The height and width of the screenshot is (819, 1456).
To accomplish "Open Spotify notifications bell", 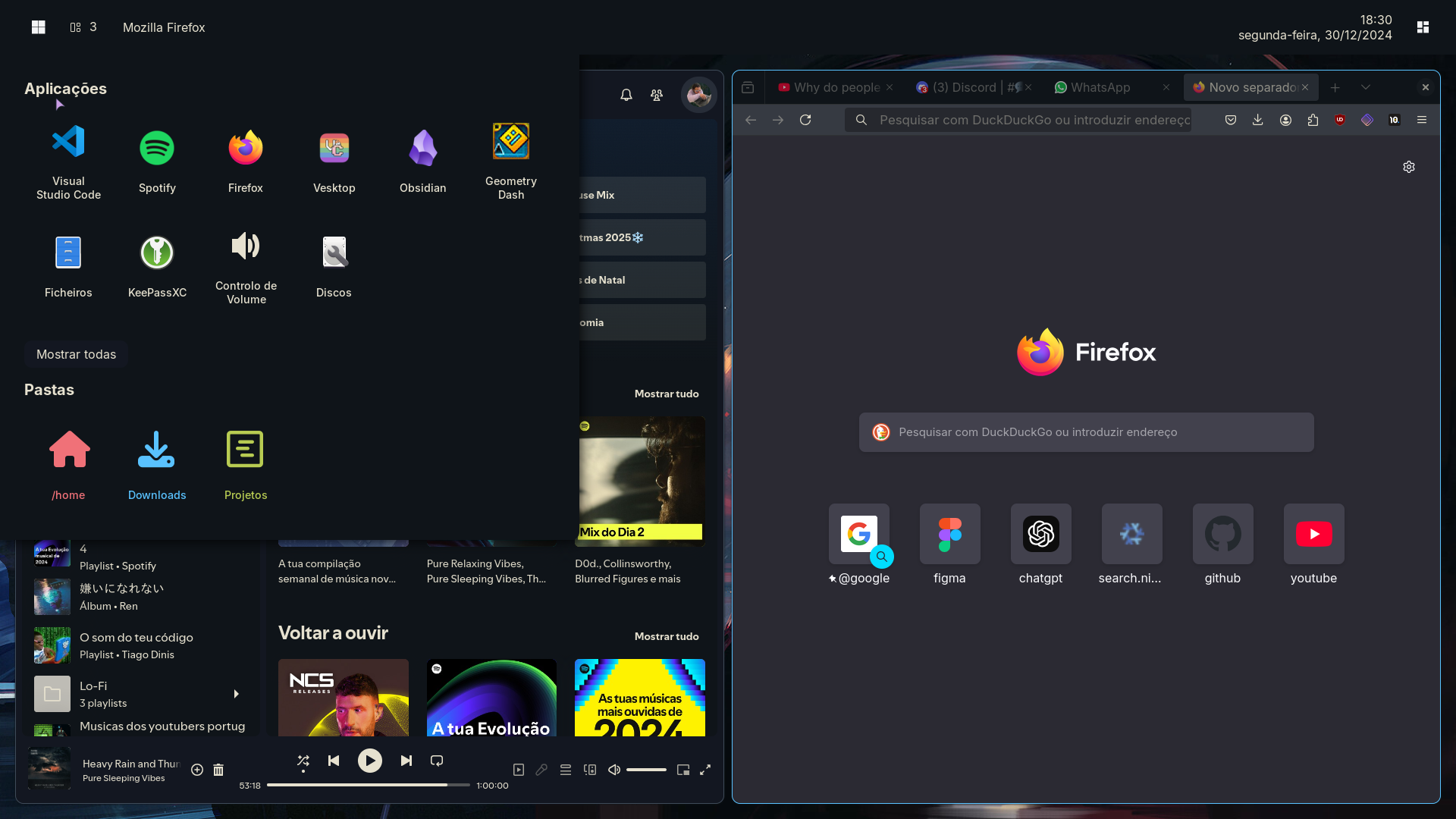I will [626, 95].
